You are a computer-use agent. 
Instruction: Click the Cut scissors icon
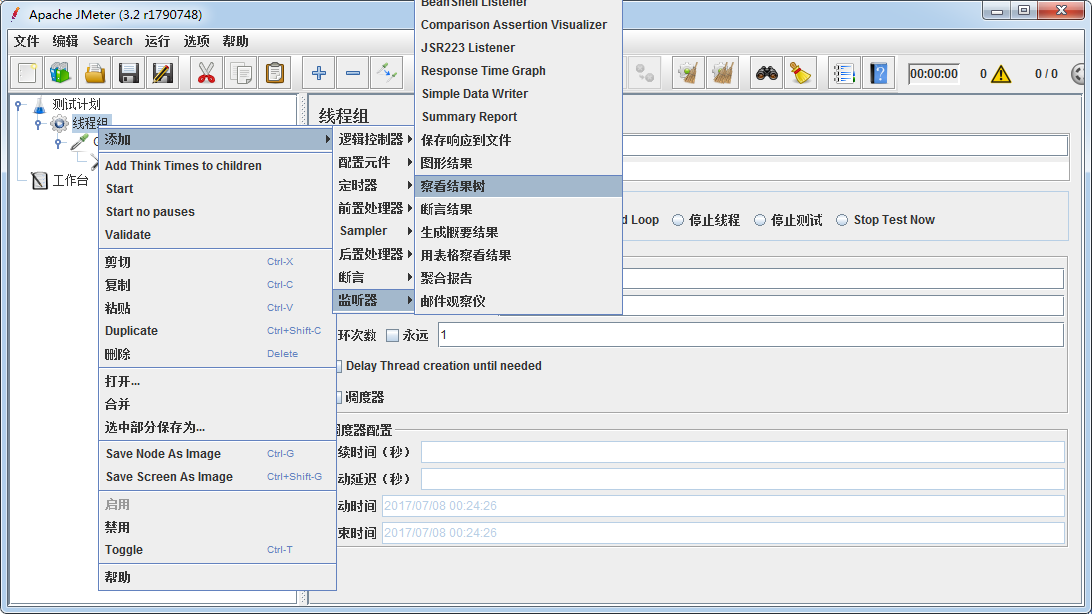[206, 73]
